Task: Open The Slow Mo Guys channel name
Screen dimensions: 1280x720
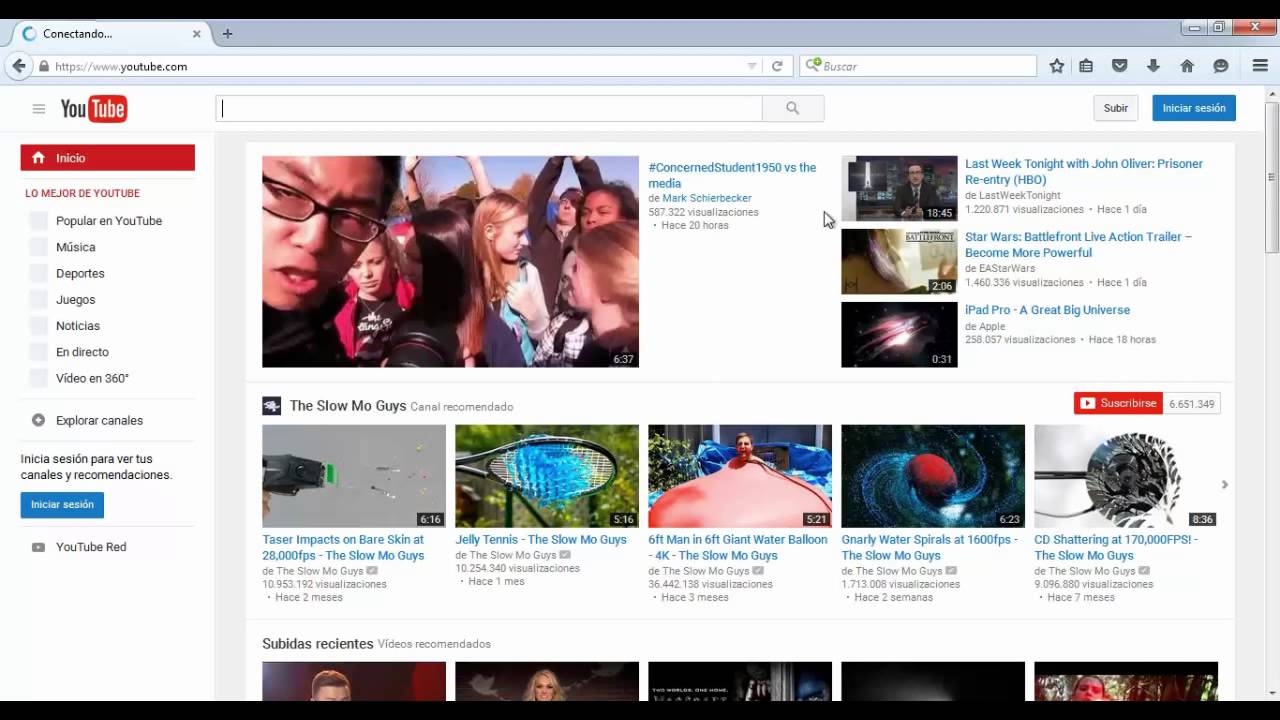Action: tap(347, 405)
